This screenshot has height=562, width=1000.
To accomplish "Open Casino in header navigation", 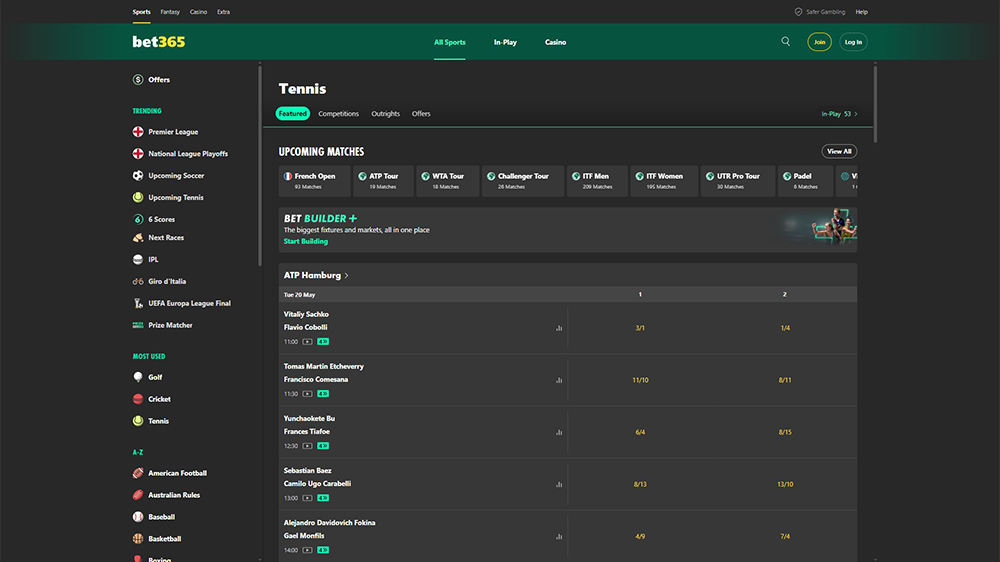I will [x=555, y=42].
